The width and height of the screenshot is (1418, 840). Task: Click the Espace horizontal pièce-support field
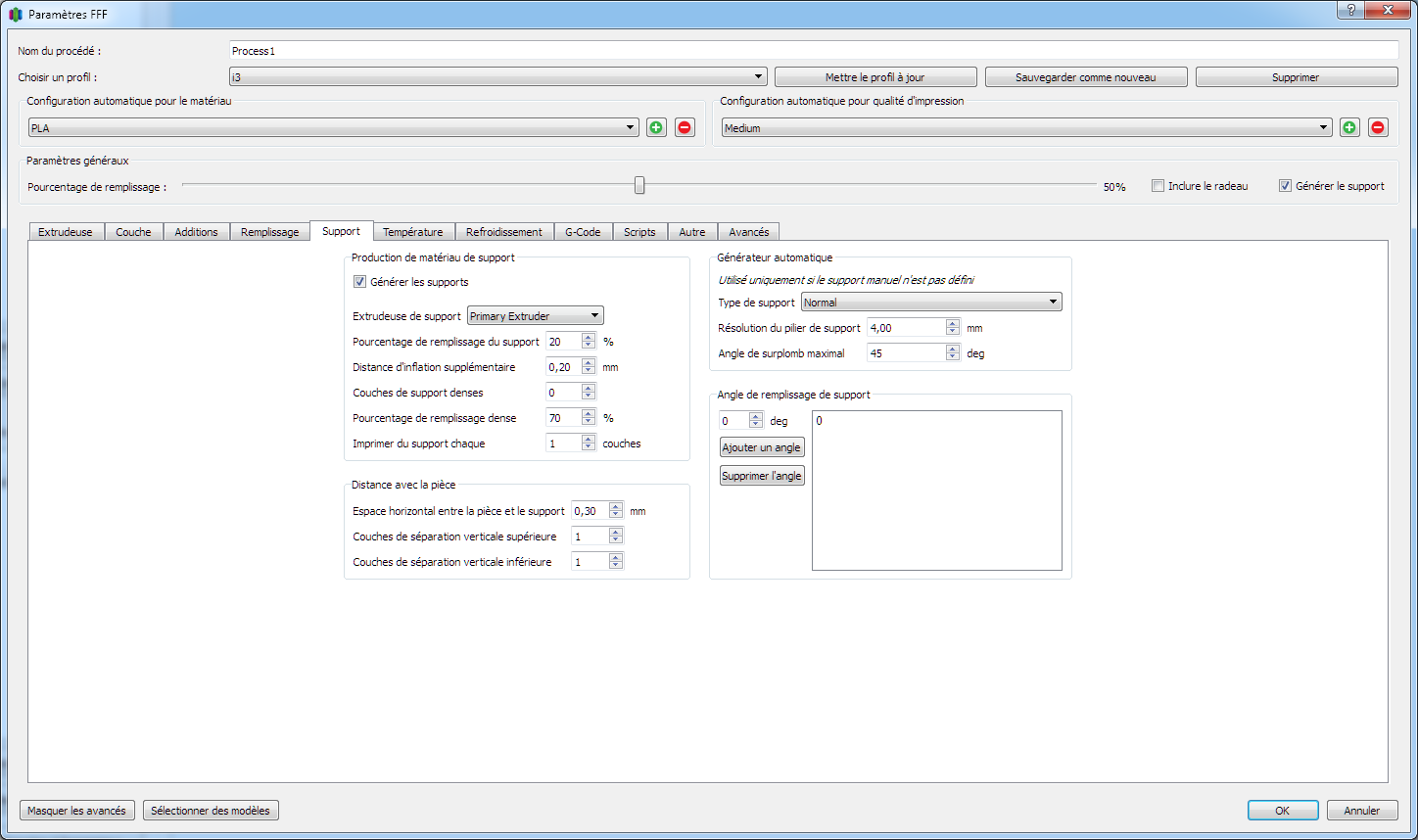pyautogui.click(x=590, y=511)
